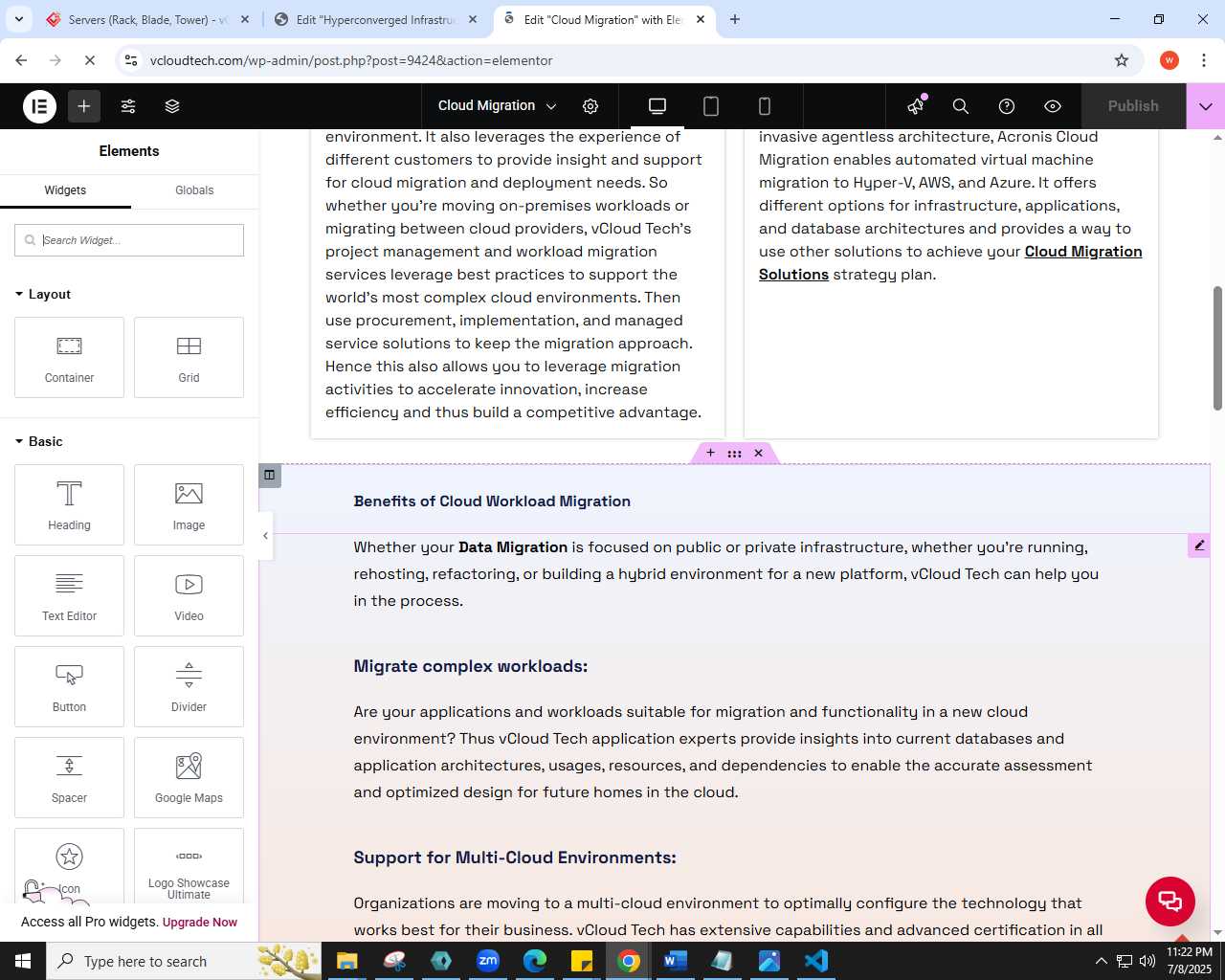Open the Elementor logo menu
Screen dimensions: 1225x980
pyautogui.click(x=39, y=106)
